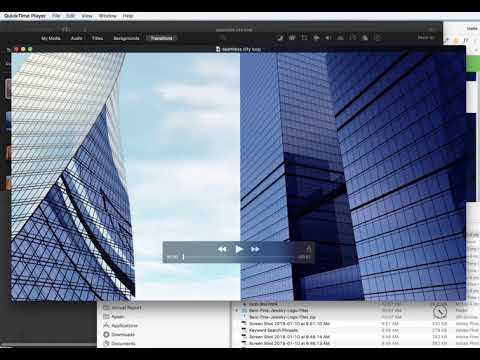Click Reset All button in iMovie

point(426,38)
